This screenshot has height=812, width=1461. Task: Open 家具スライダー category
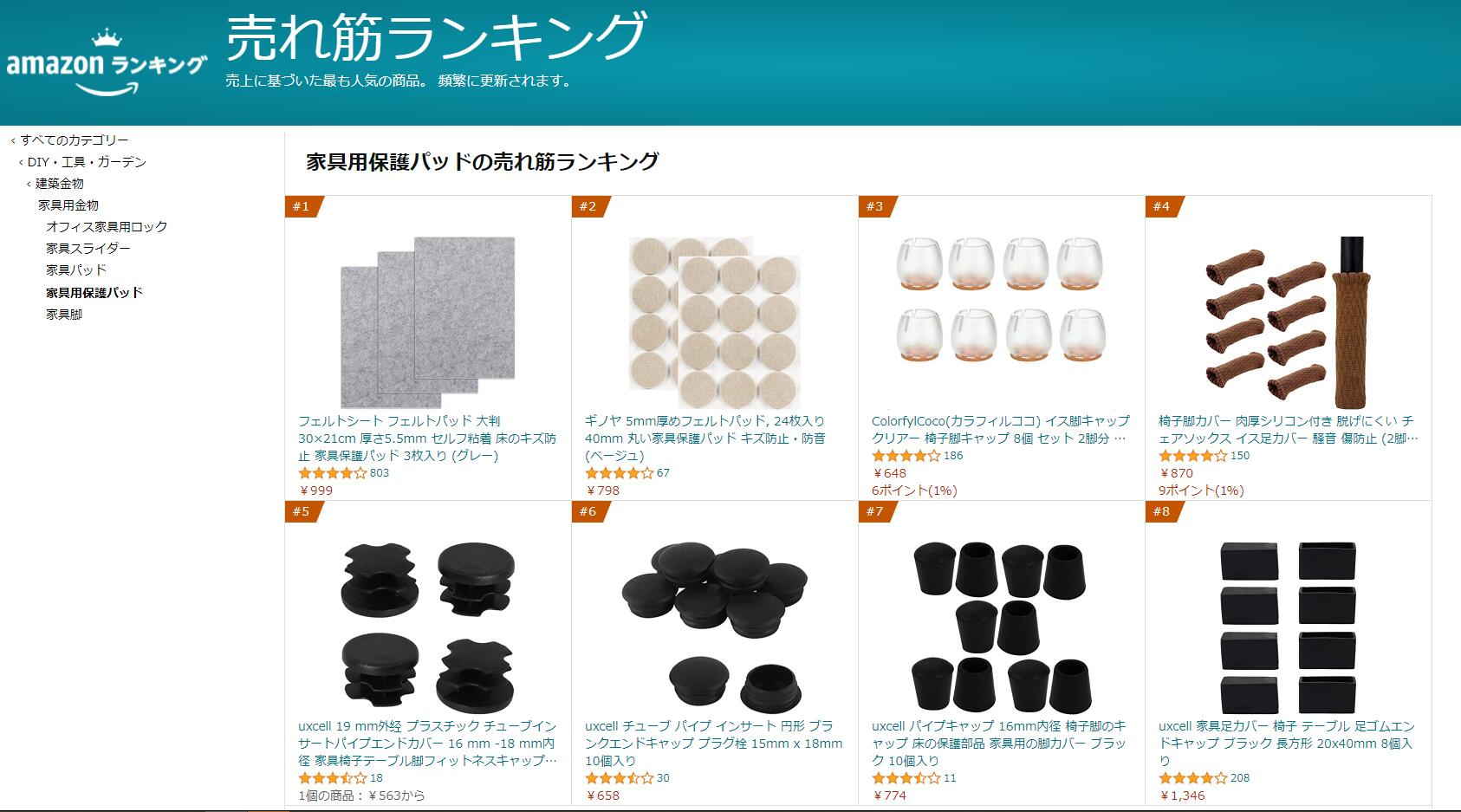pos(88,249)
